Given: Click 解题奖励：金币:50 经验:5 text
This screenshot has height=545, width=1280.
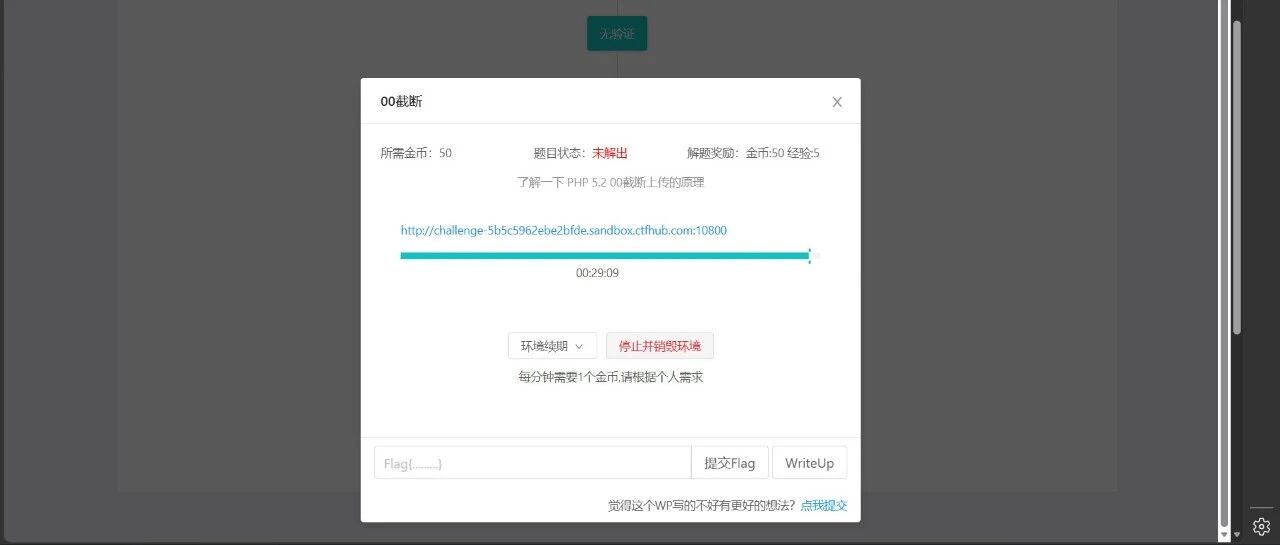Looking at the screenshot, I should coord(753,153).
